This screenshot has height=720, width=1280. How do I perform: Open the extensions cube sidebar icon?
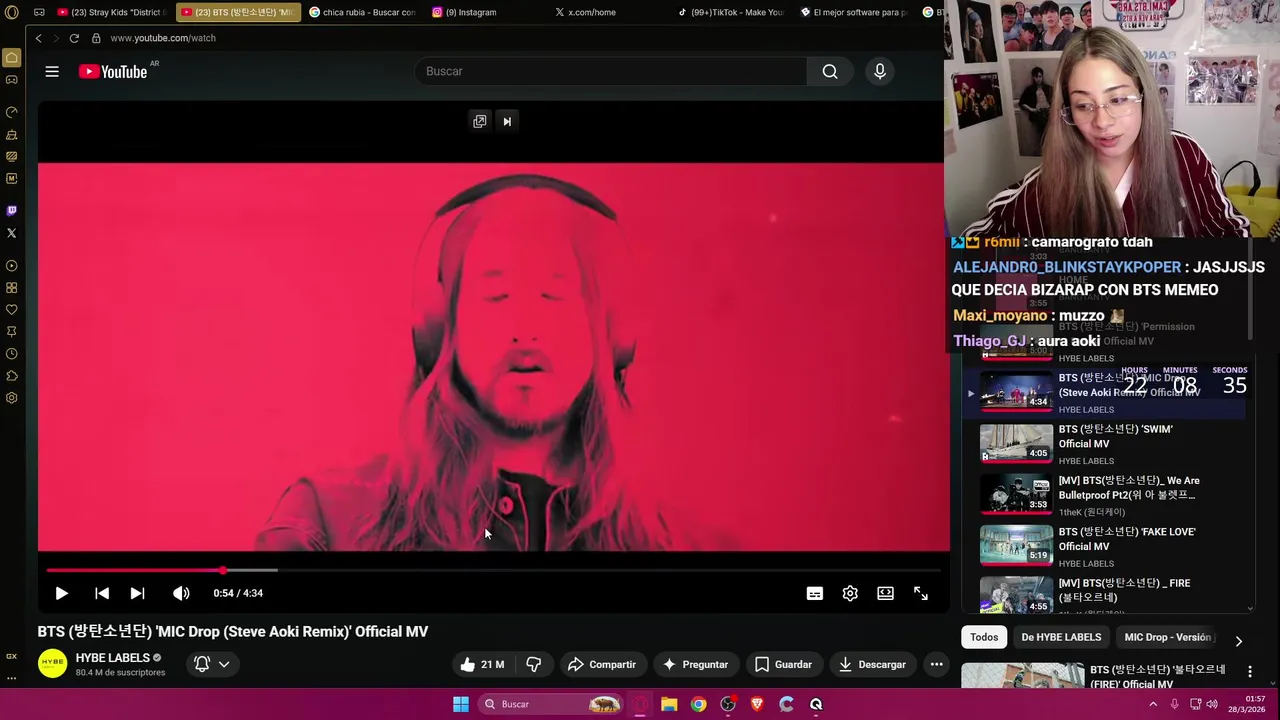pyautogui.click(x=12, y=376)
